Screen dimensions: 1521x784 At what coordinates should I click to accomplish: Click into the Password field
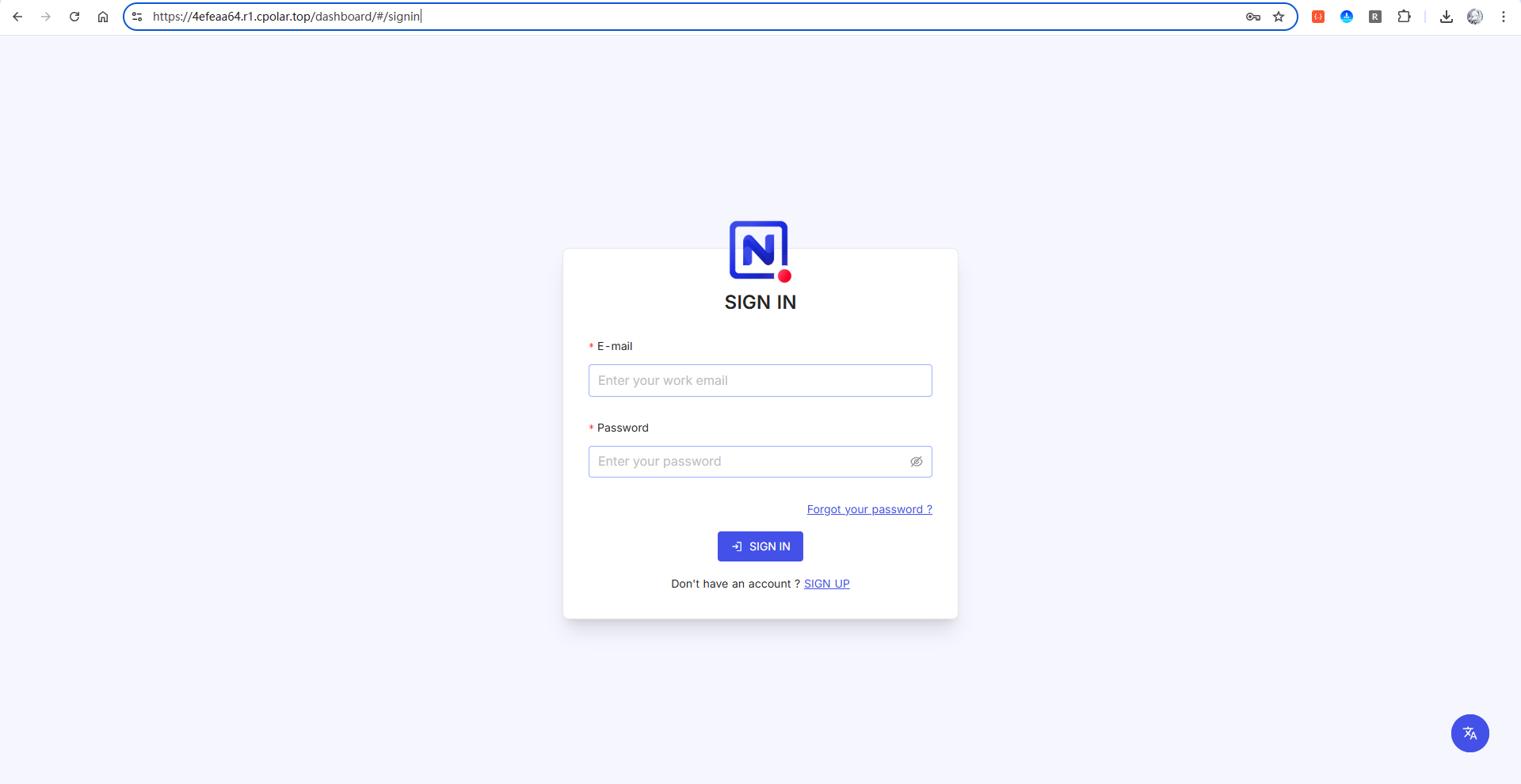pos(745,462)
